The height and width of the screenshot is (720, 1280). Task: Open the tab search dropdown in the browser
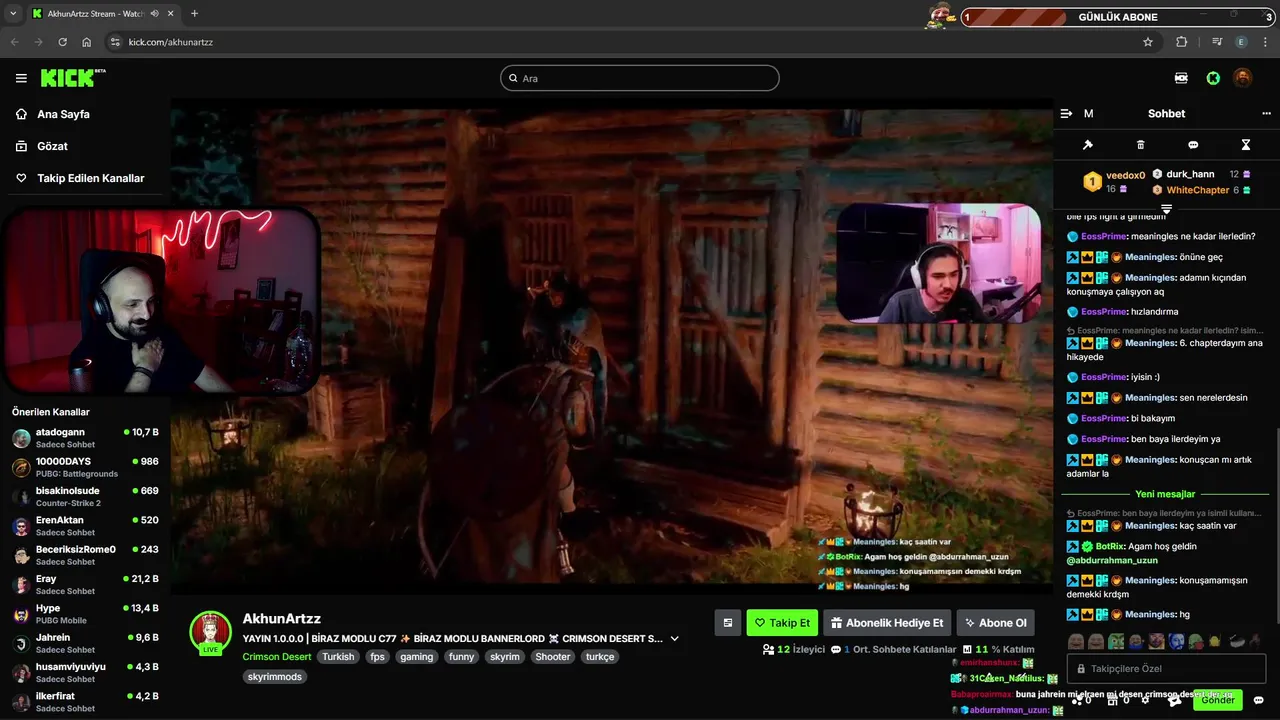tap(13, 14)
